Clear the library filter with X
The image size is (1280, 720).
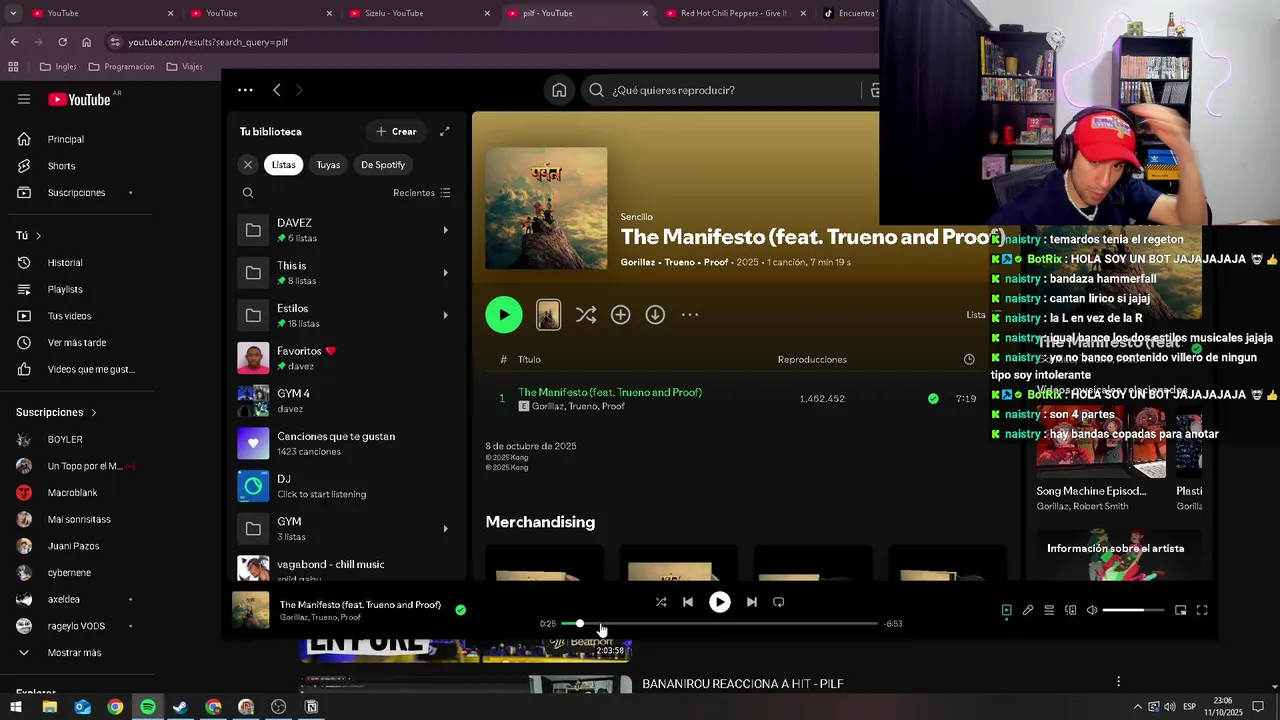(x=248, y=165)
